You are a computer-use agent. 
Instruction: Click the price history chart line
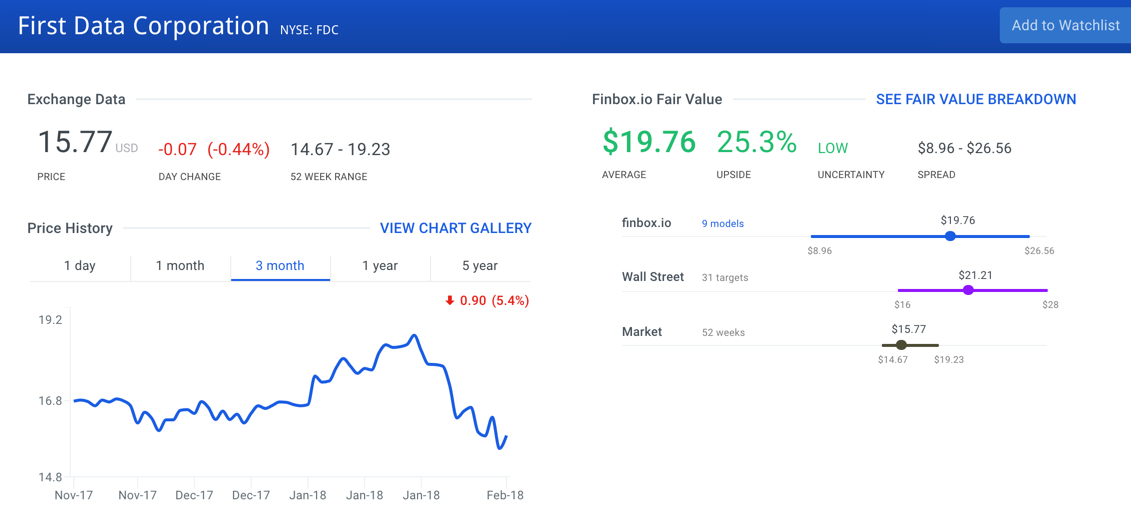click(343, 359)
